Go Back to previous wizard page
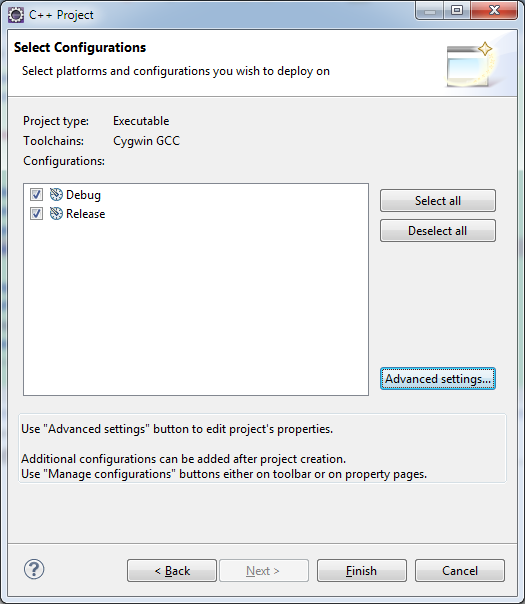Image resolution: width=525 pixels, height=604 pixels. tap(172, 570)
